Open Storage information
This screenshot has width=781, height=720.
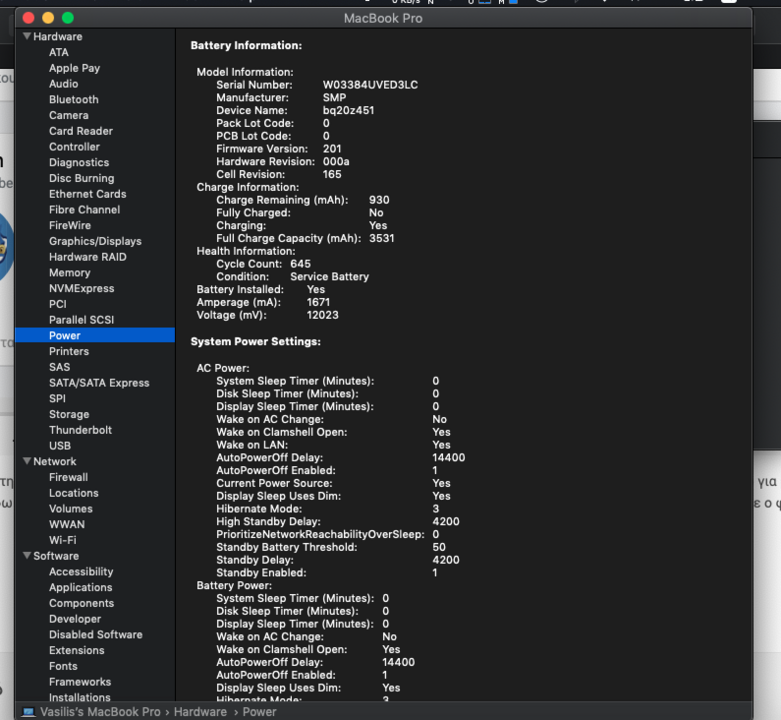(69, 414)
